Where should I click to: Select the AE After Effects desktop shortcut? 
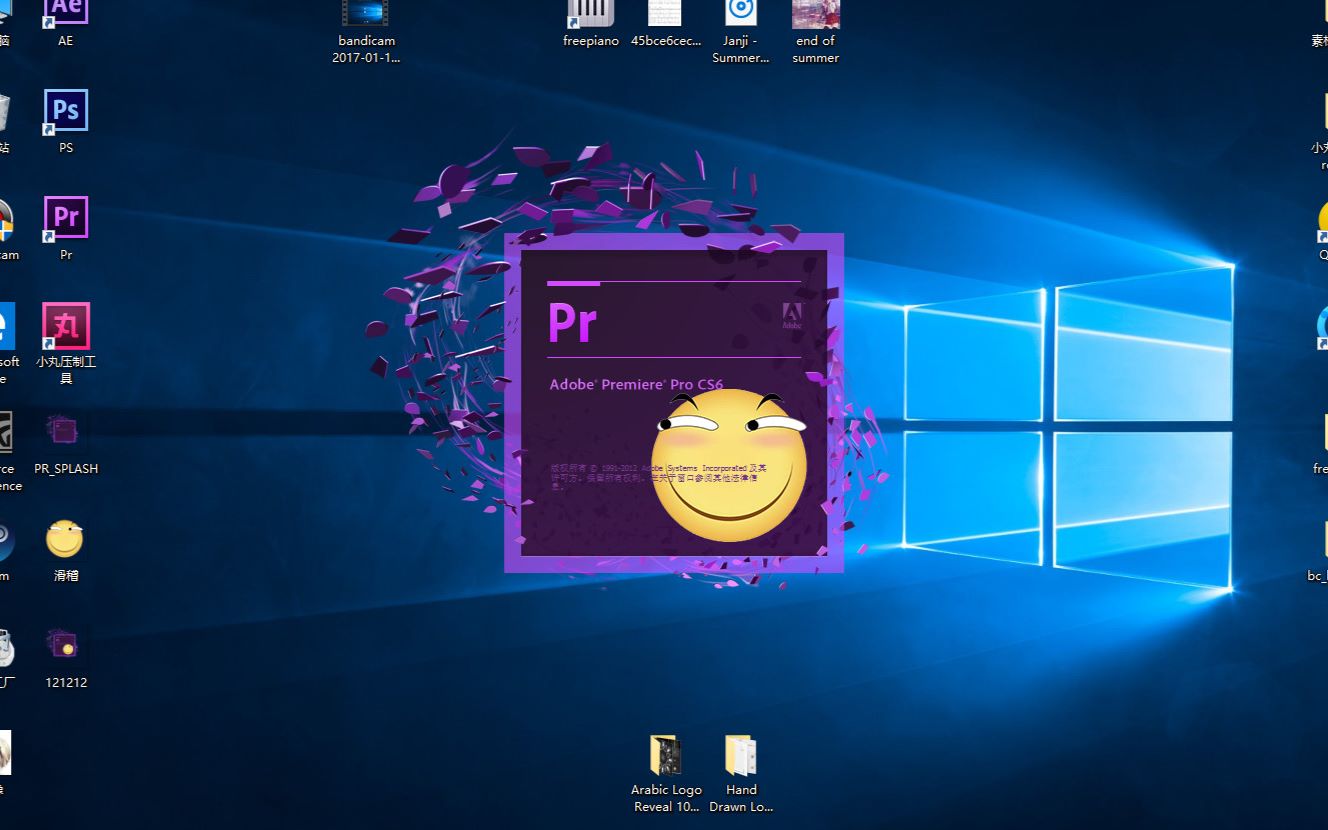[66, 22]
